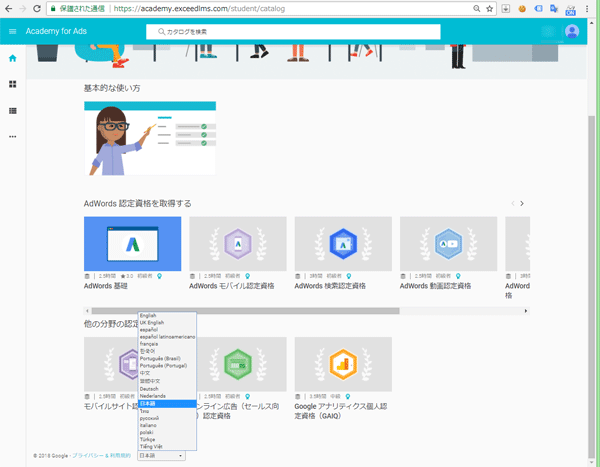600x467 pixels.
Task: Click badge icon under AdWords 動画認定資格
Action: tap(458, 276)
